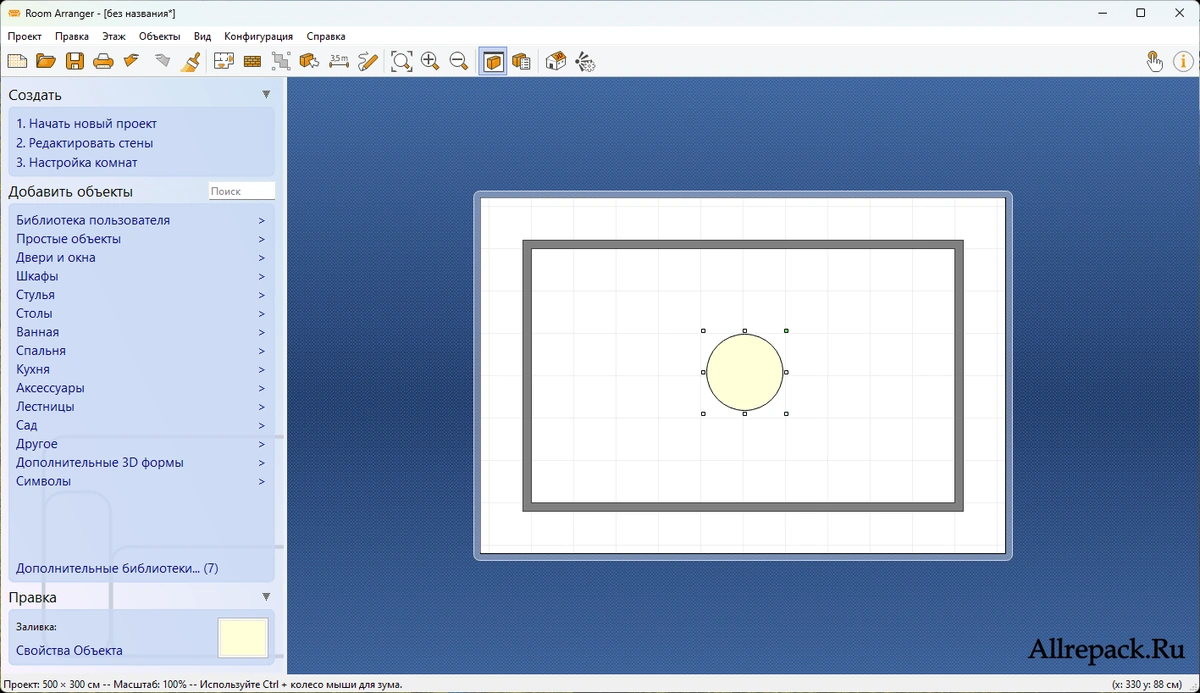The height and width of the screenshot is (693, 1200).
Task: Select the brick wall icon
Action: (252, 61)
